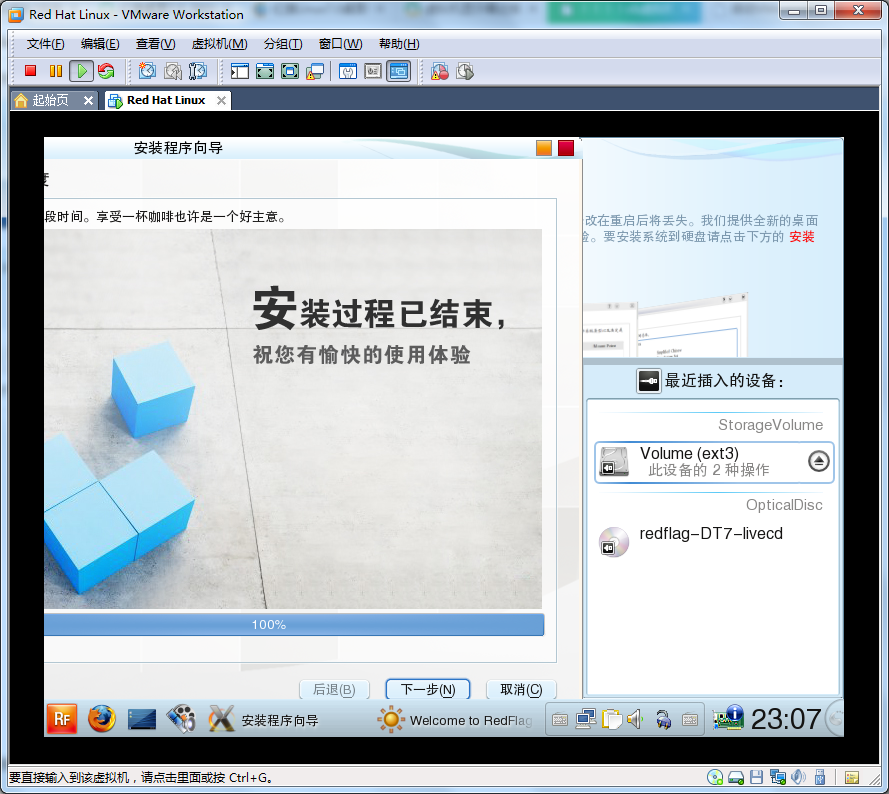Close the 起始页 tab
The image size is (889, 794).
click(x=88, y=100)
